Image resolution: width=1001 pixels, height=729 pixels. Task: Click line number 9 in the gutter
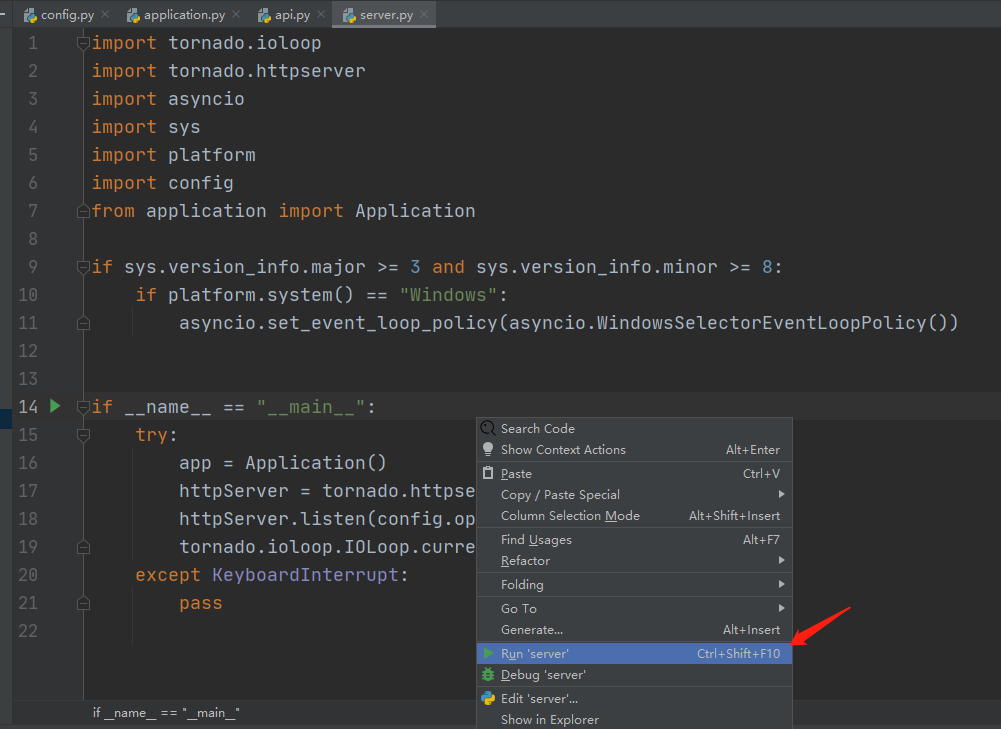[x=33, y=267]
